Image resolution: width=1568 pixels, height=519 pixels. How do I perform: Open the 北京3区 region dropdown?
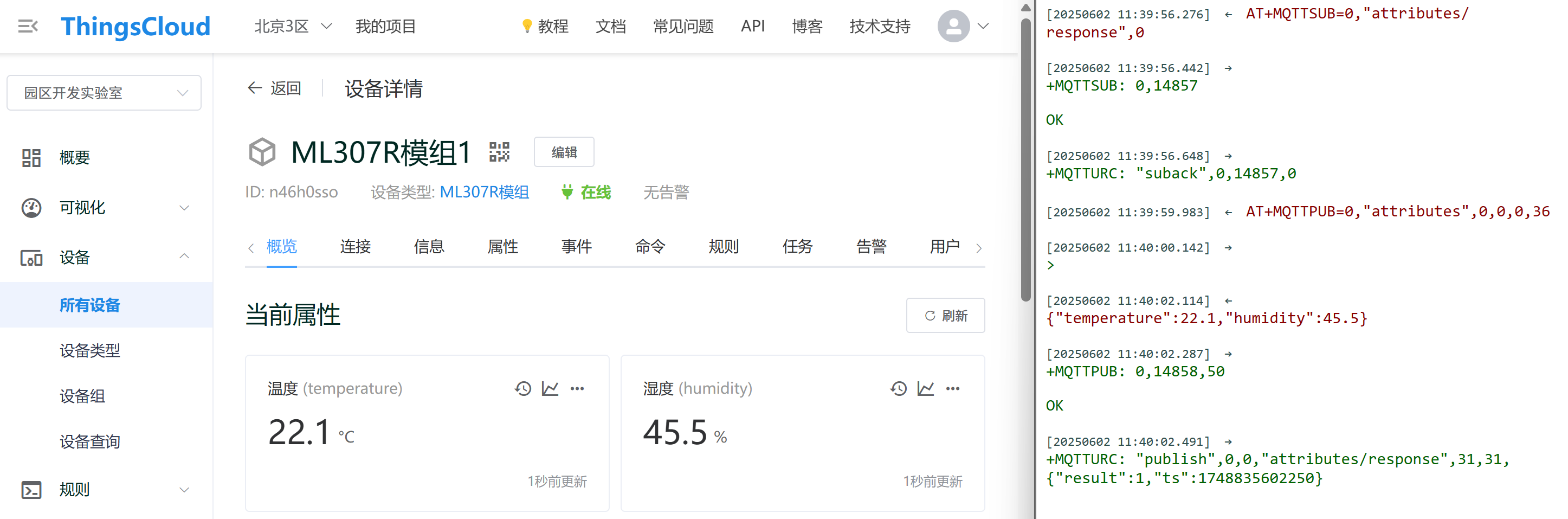pos(293,26)
